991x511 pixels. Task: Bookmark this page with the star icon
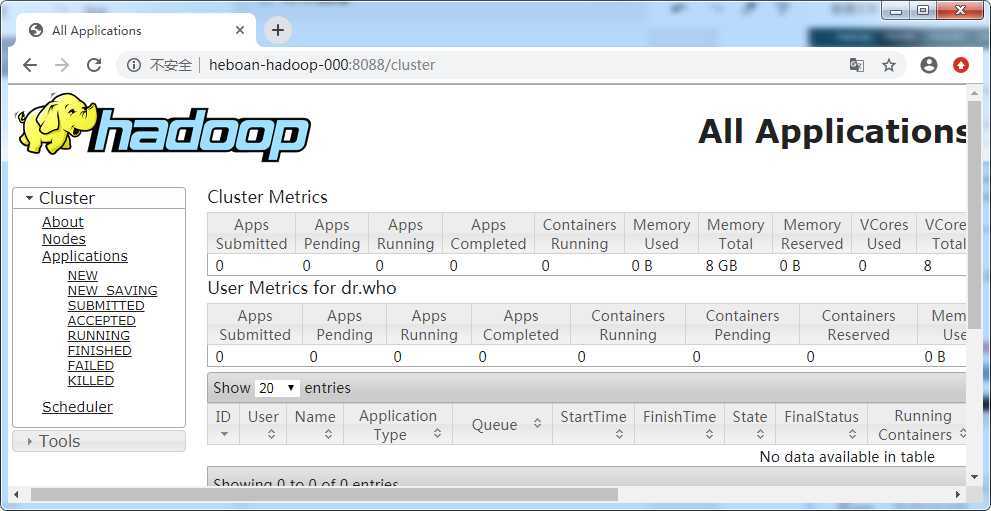point(889,65)
